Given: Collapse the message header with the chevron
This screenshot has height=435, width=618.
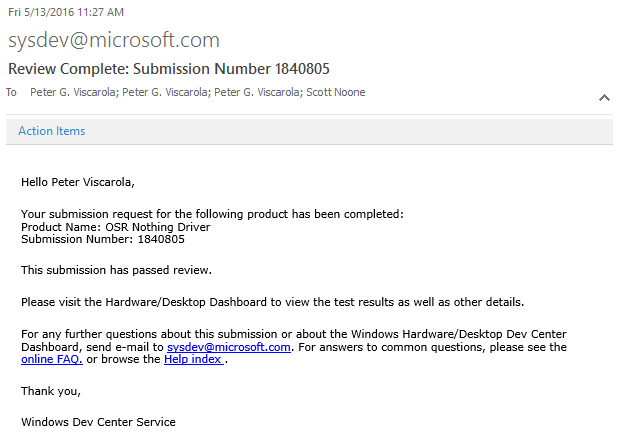Looking at the screenshot, I should pos(604,98).
